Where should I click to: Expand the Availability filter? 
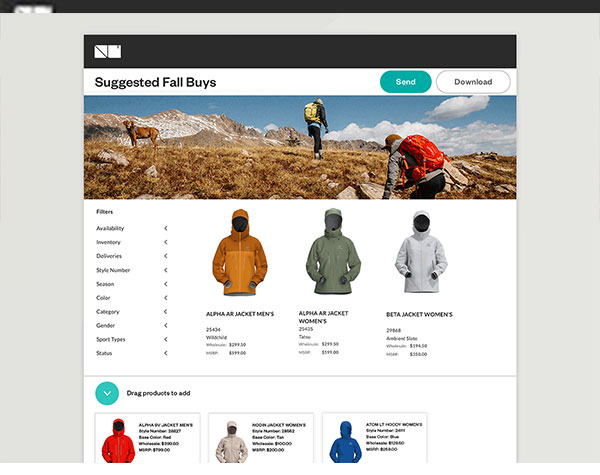(166, 228)
